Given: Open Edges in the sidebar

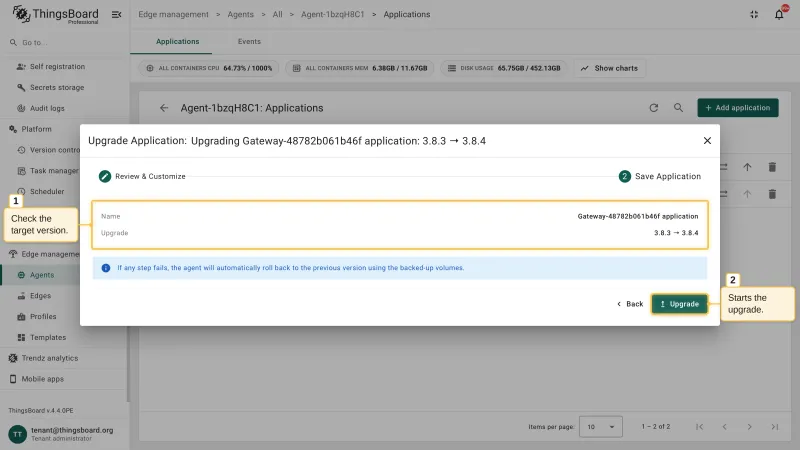Looking at the screenshot, I should [x=42, y=295].
